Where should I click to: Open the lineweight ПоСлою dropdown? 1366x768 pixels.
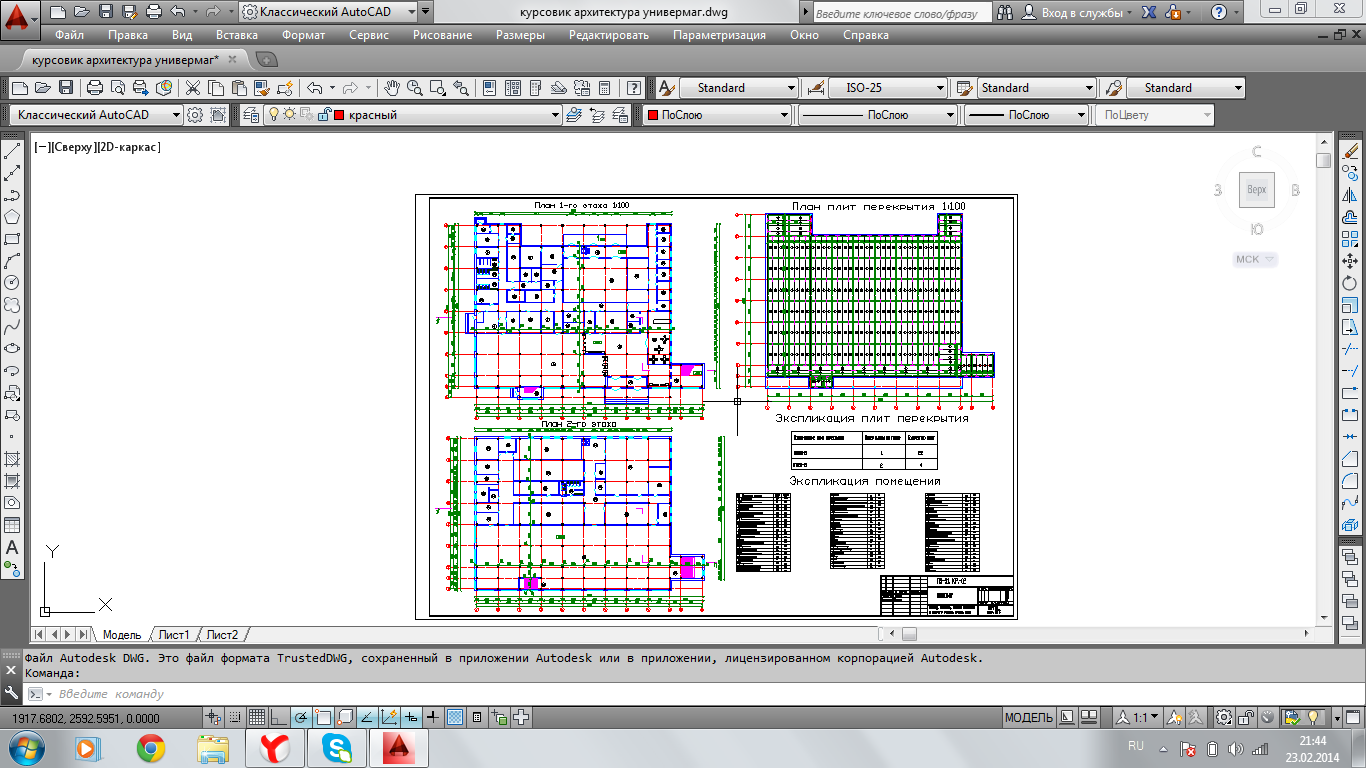click(x=1027, y=115)
